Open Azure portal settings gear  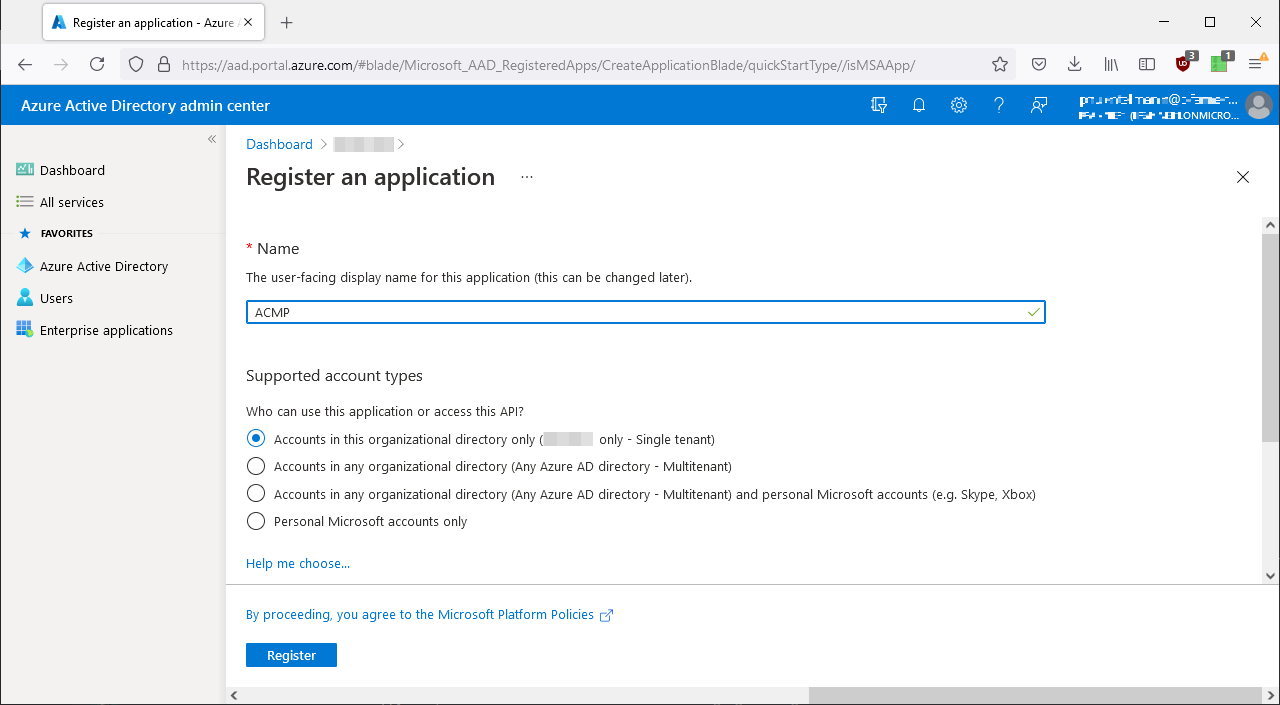[x=958, y=105]
